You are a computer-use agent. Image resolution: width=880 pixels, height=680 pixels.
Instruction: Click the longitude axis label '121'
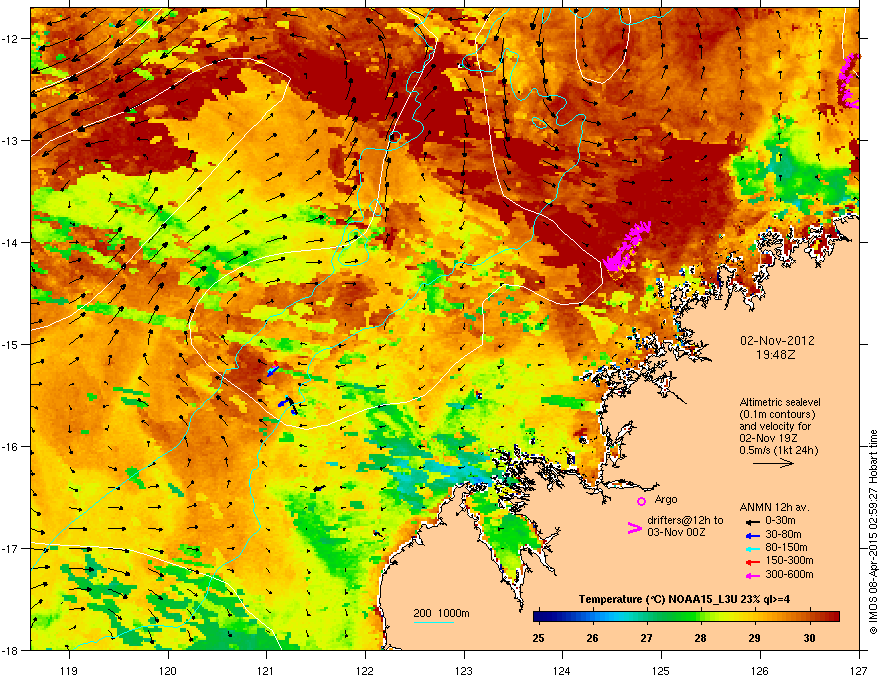(266, 670)
